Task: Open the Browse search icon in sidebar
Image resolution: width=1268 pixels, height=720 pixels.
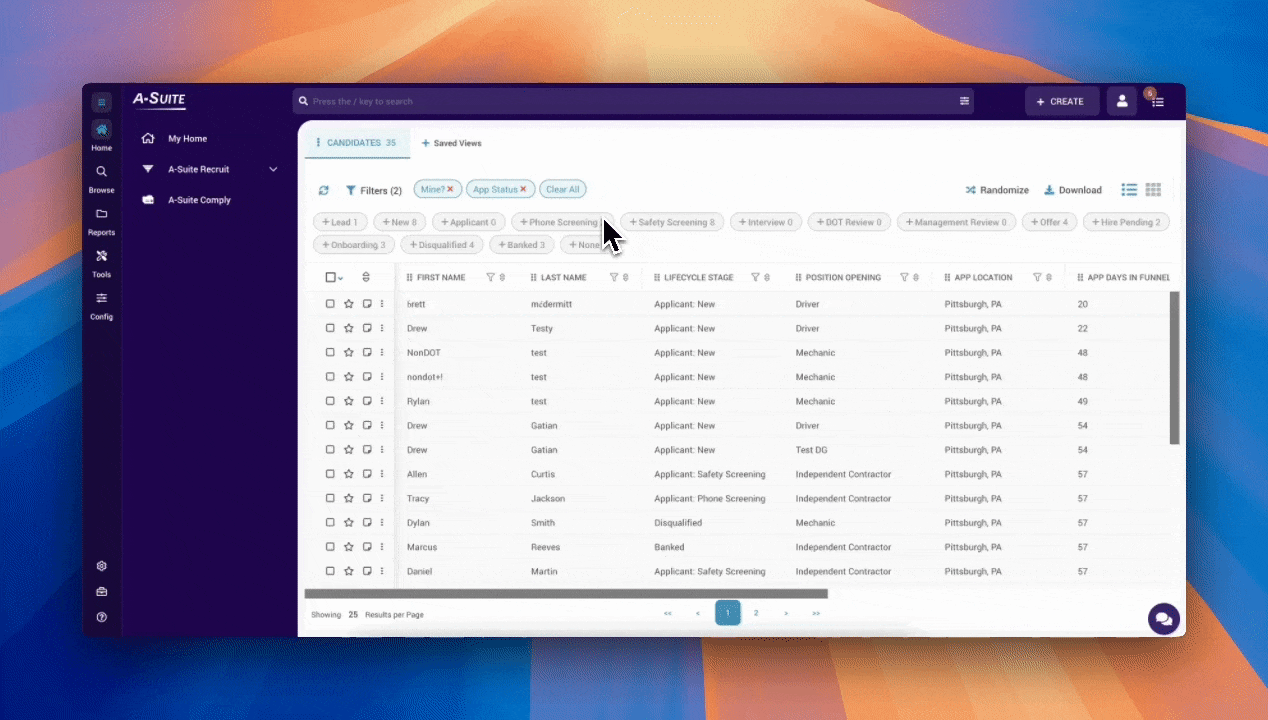Action: (x=101, y=172)
